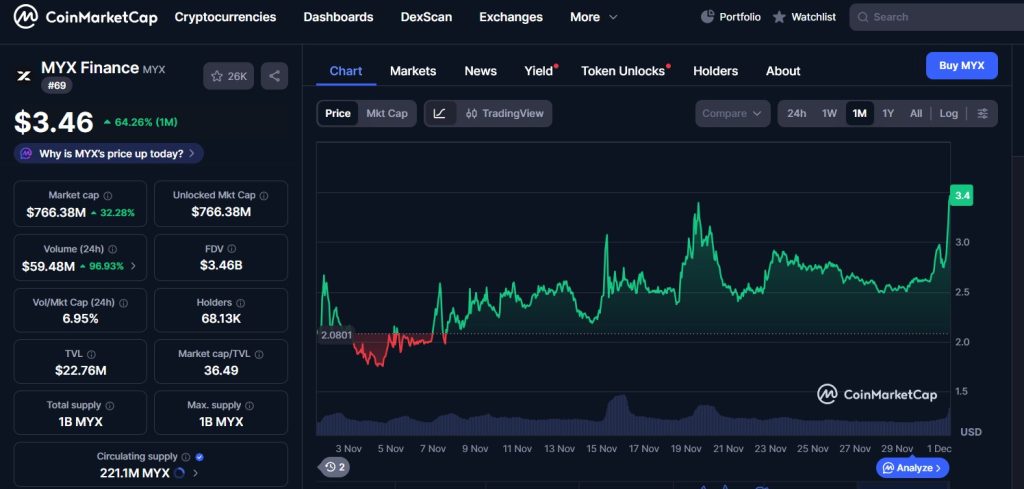This screenshot has height=489, width=1024.
Task: Switch to the Markets tab
Action: tap(413, 71)
